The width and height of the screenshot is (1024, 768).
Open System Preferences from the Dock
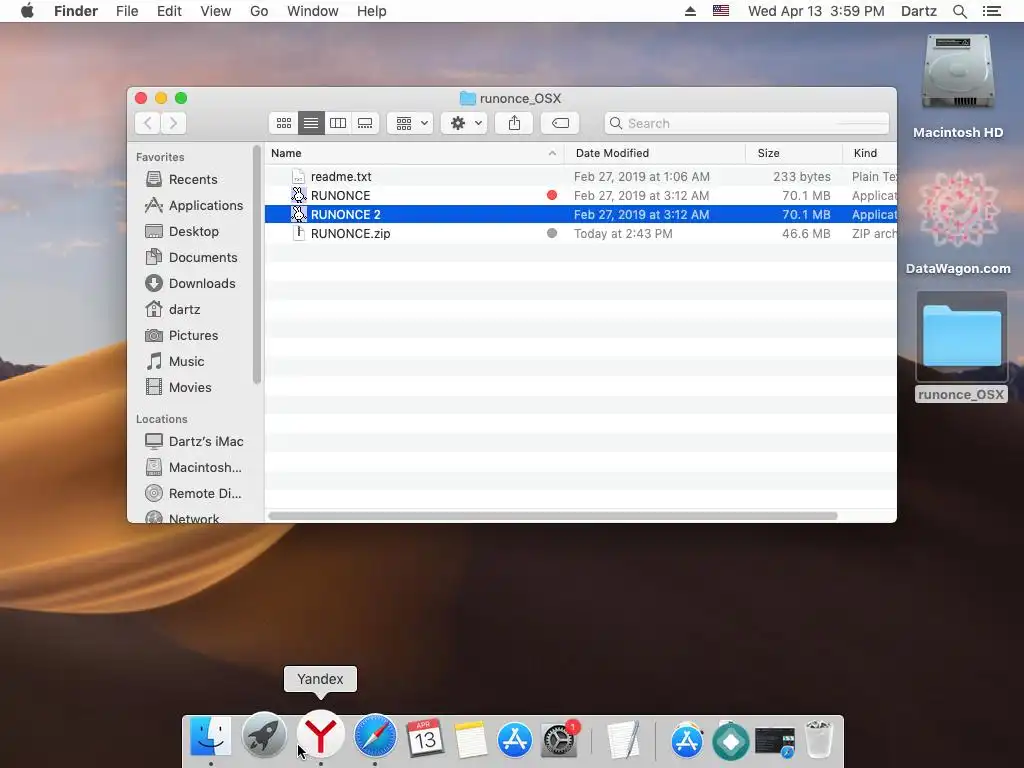pyautogui.click(x=560, y=740)
